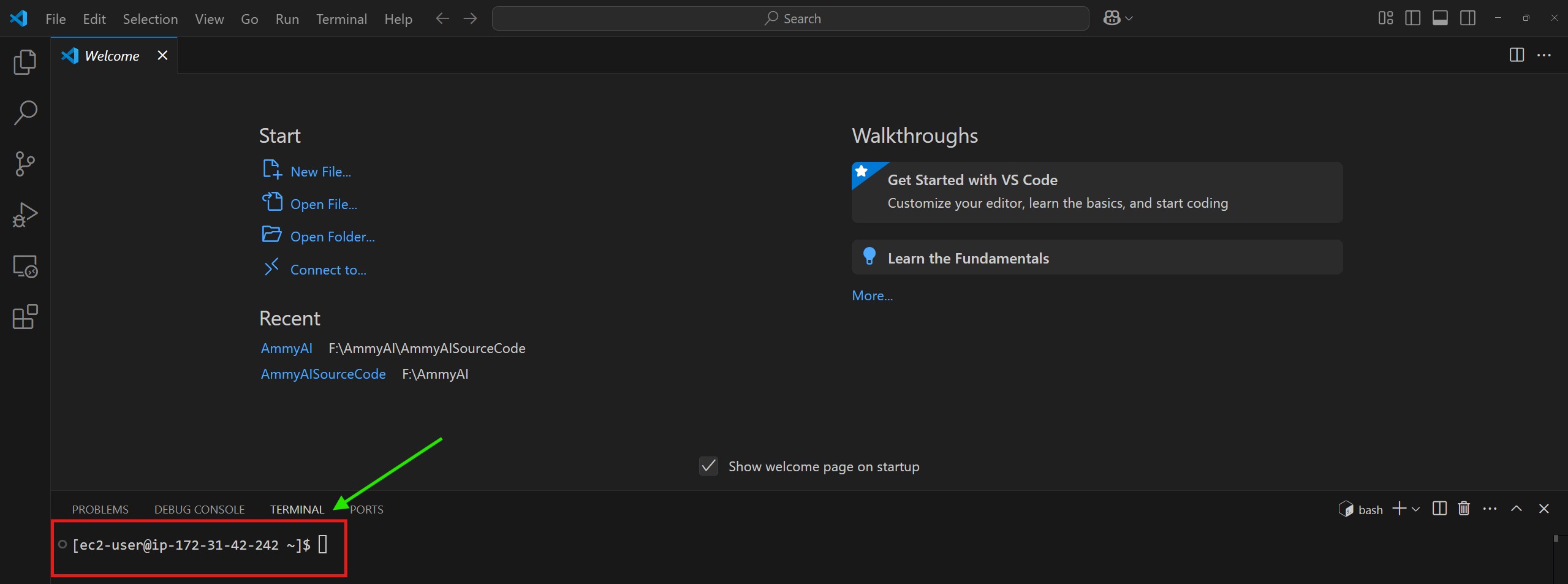This screenshot has width=1568, height=584.
Task: Open the Search view in activity bar
Action: pyautogui.click(x=25, y=113)
